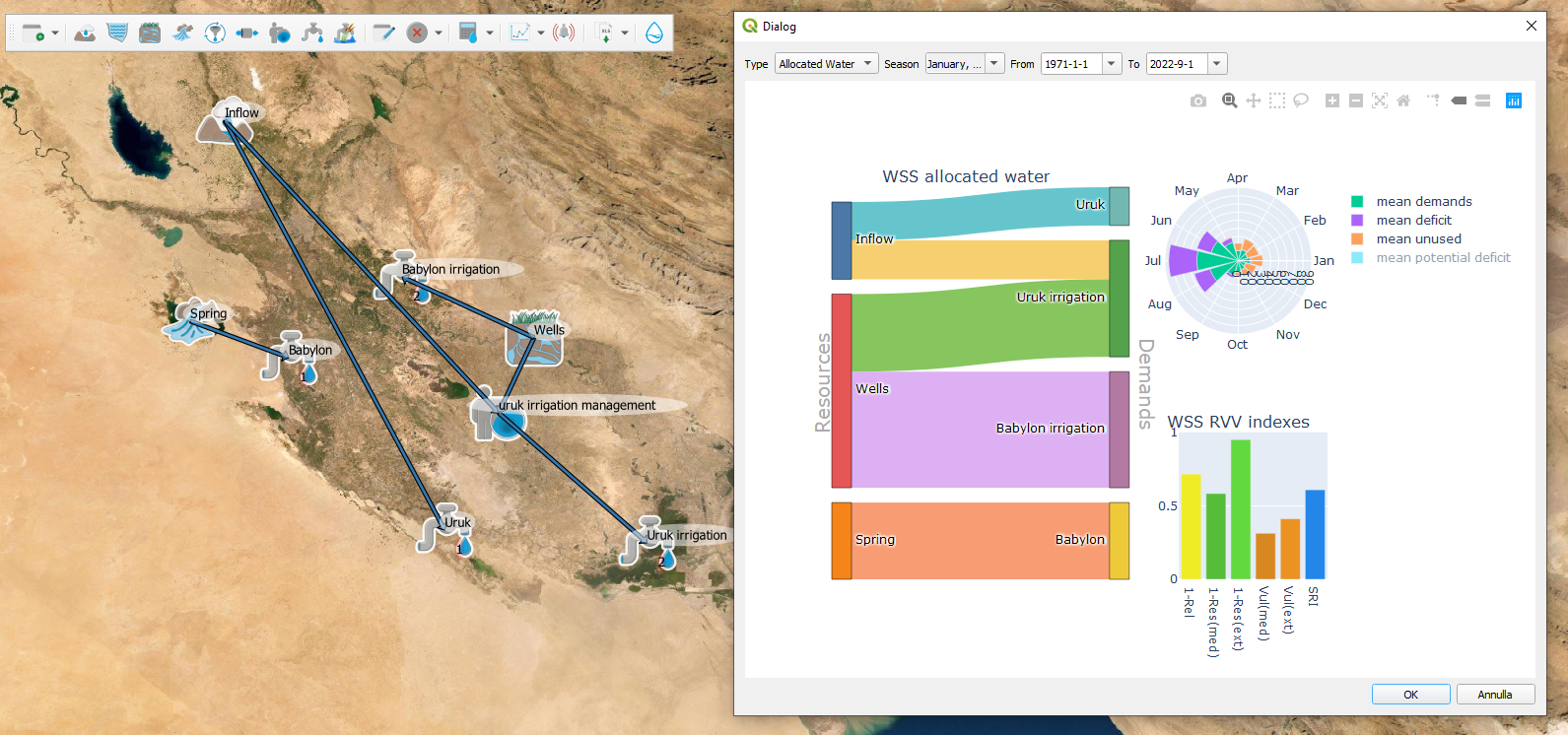Select the tap with blue tank management tool
Image resolution: width=1568 pixels, height=735 pixels.
tap(280, 33)
